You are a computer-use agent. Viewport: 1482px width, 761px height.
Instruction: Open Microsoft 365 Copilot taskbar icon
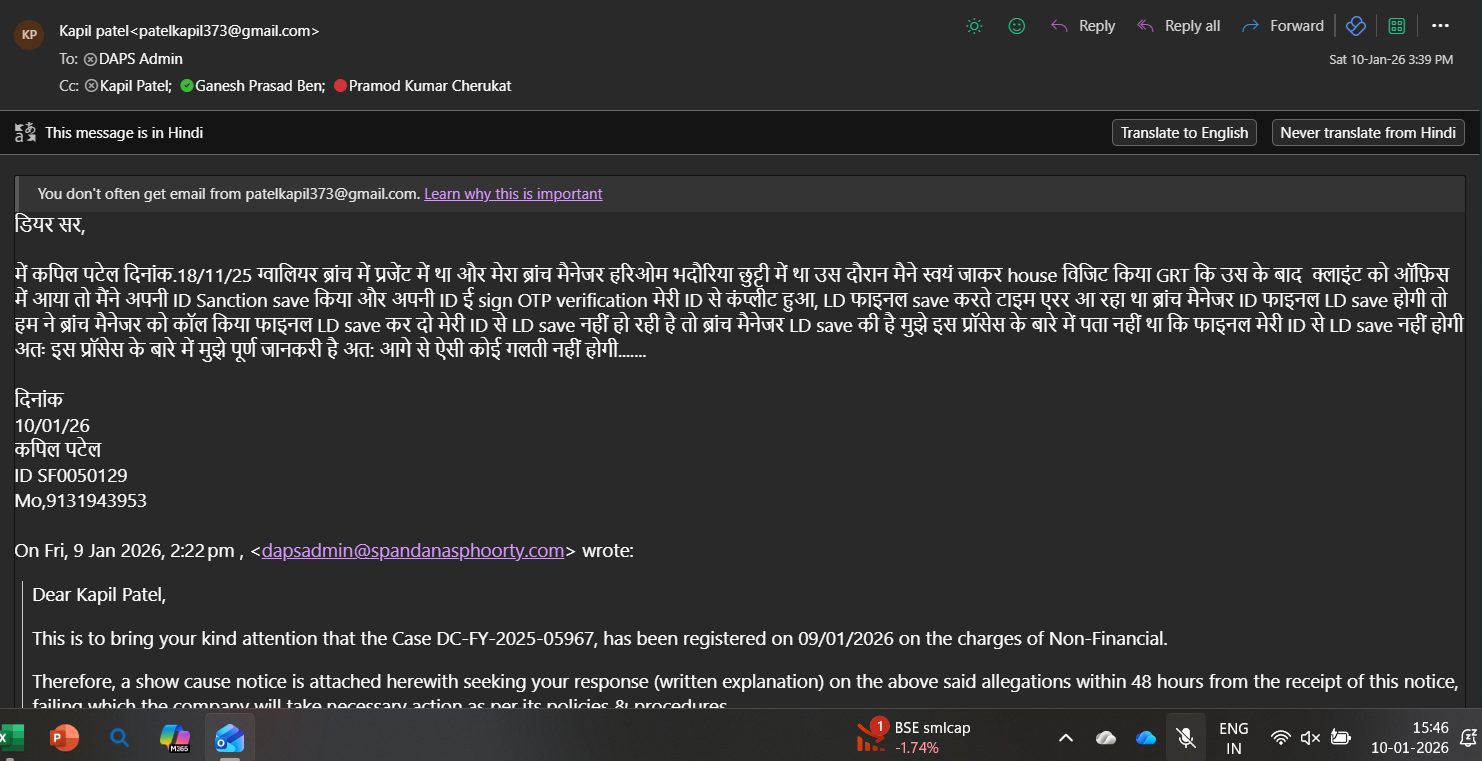(175, 738)
